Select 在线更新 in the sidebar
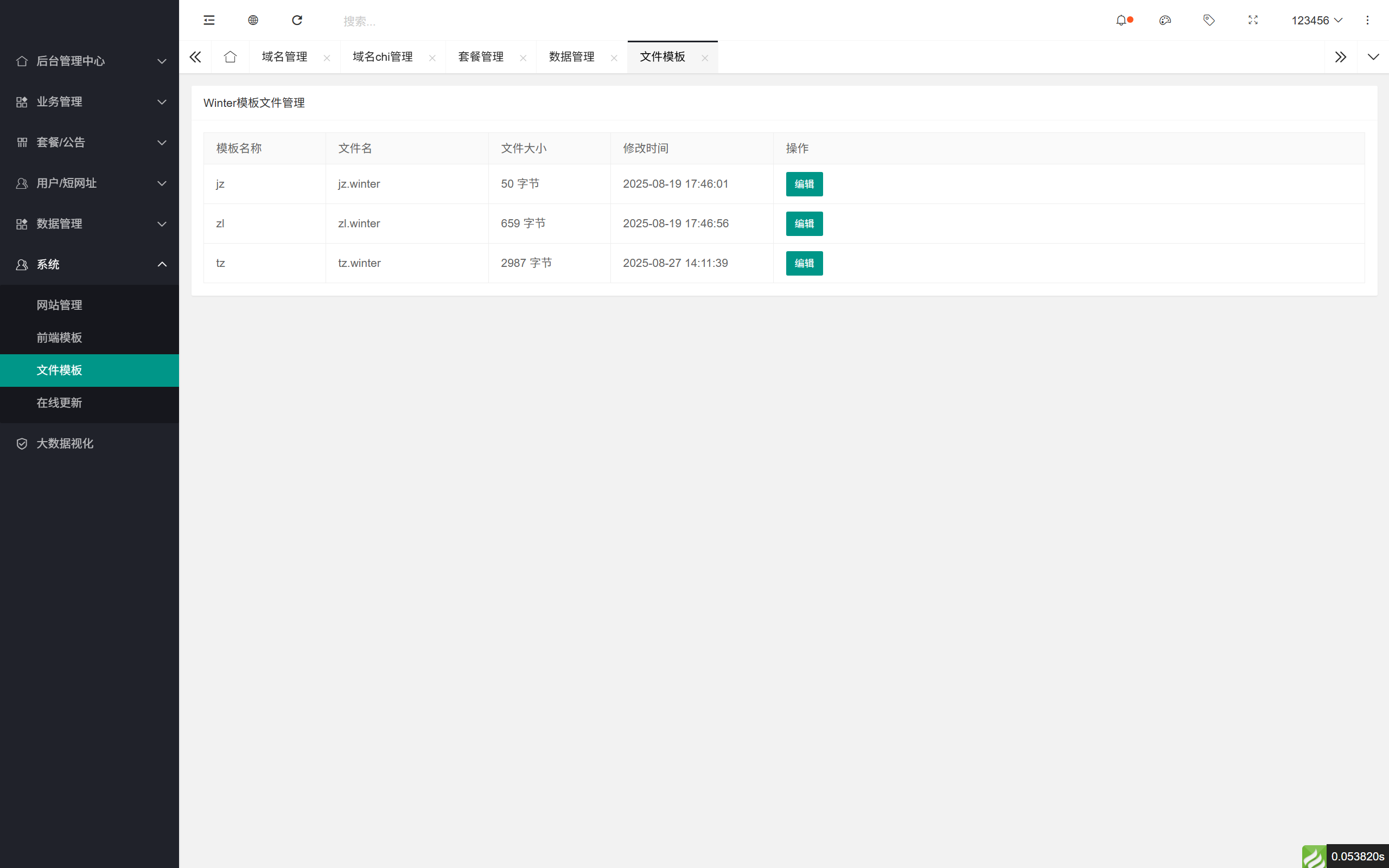This screenshot has height=868, width=1389. pos(59,403)
